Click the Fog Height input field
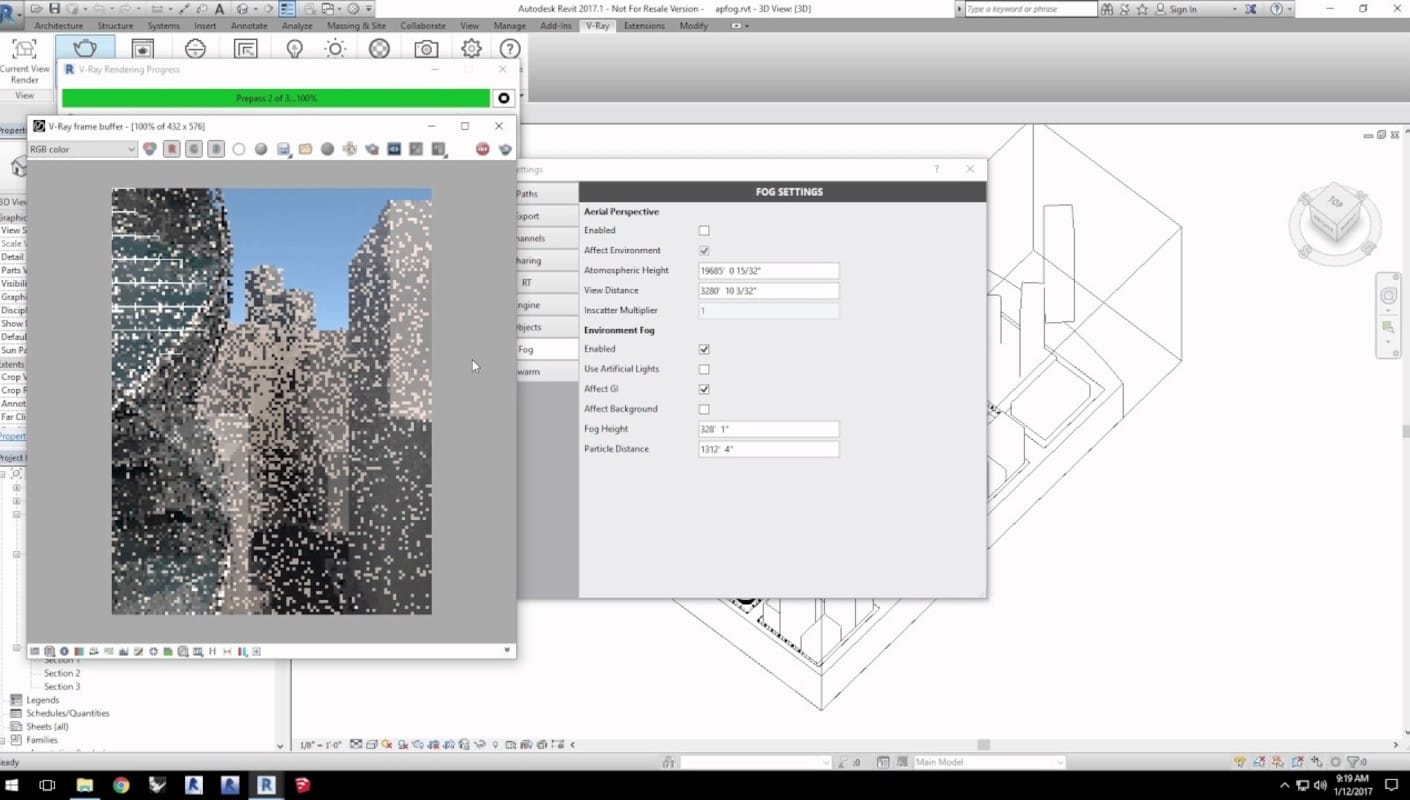Image resolution: width=1410 pixels, height=800 pixels. click(x=768, y=429)
